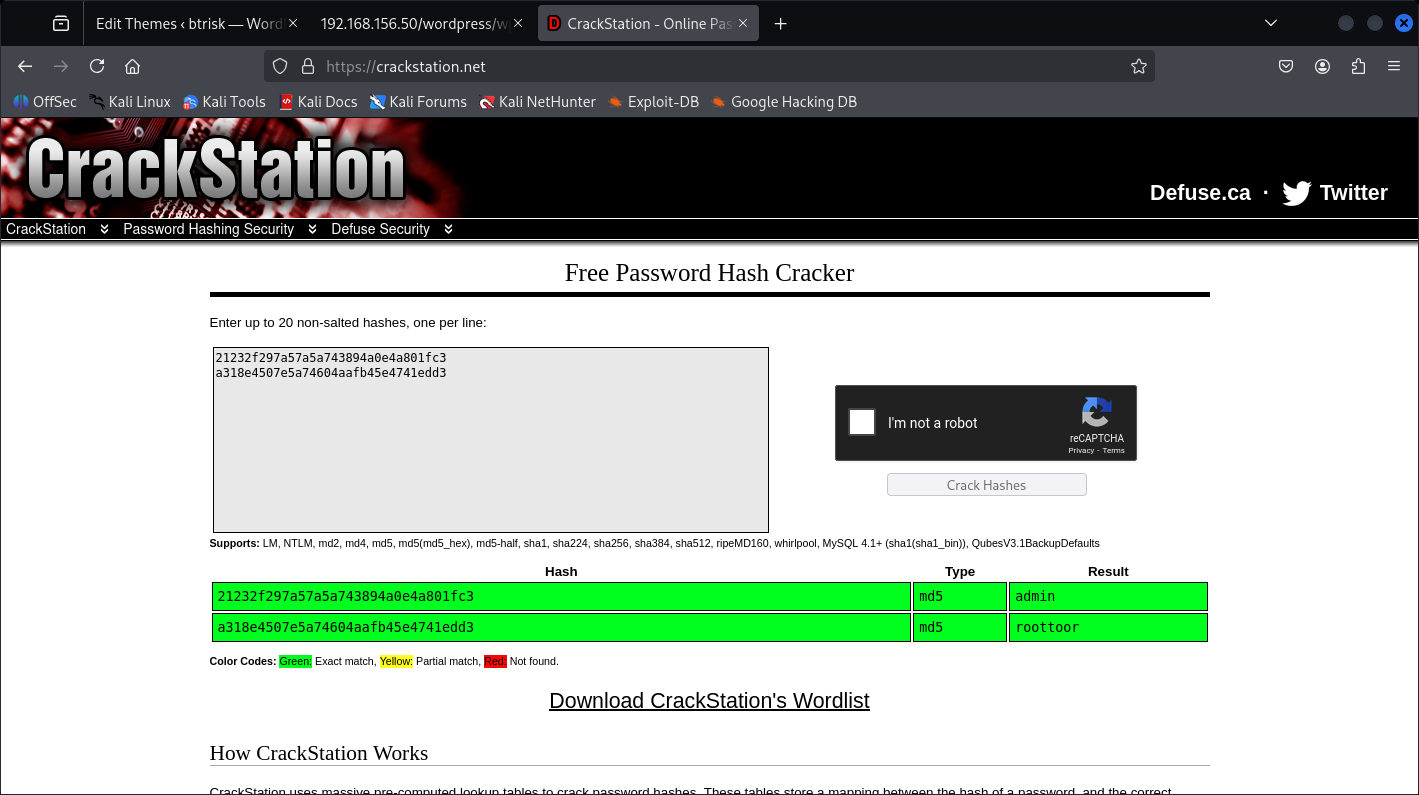This screenshot has width=1419, height=795.
Task: Open the OffSec bookmark
Action: pos(44,102)
